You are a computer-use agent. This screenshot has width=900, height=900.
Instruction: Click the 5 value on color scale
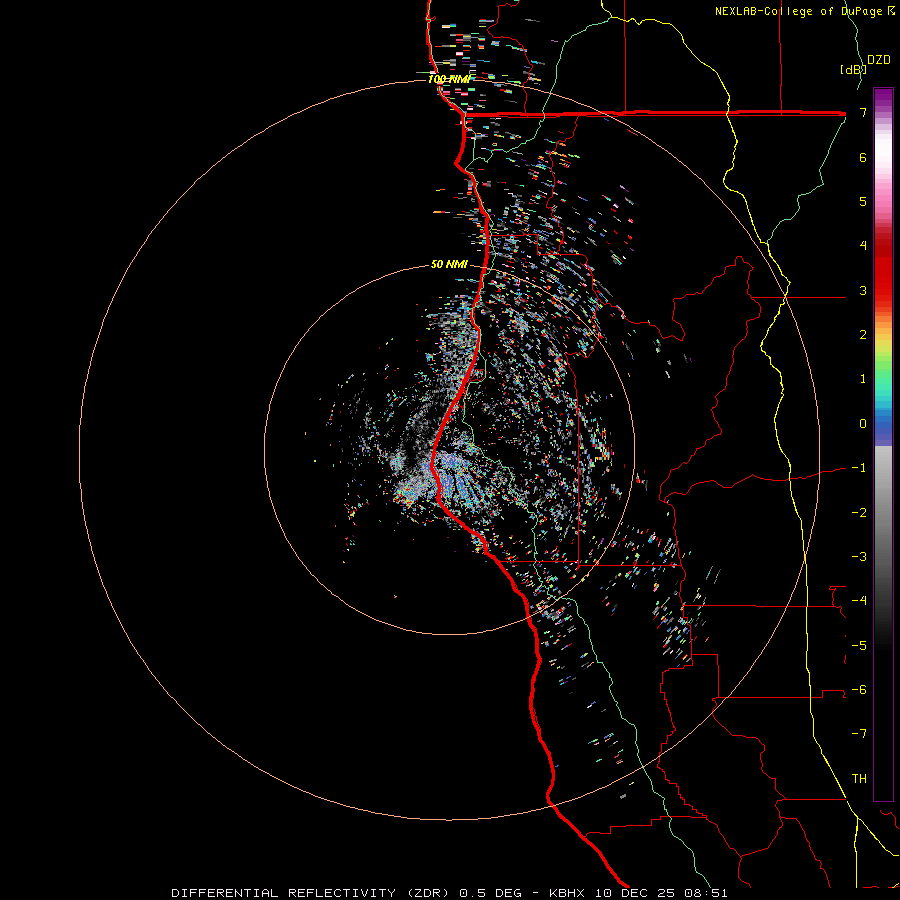pyautogui.click(x=863, y=201)
